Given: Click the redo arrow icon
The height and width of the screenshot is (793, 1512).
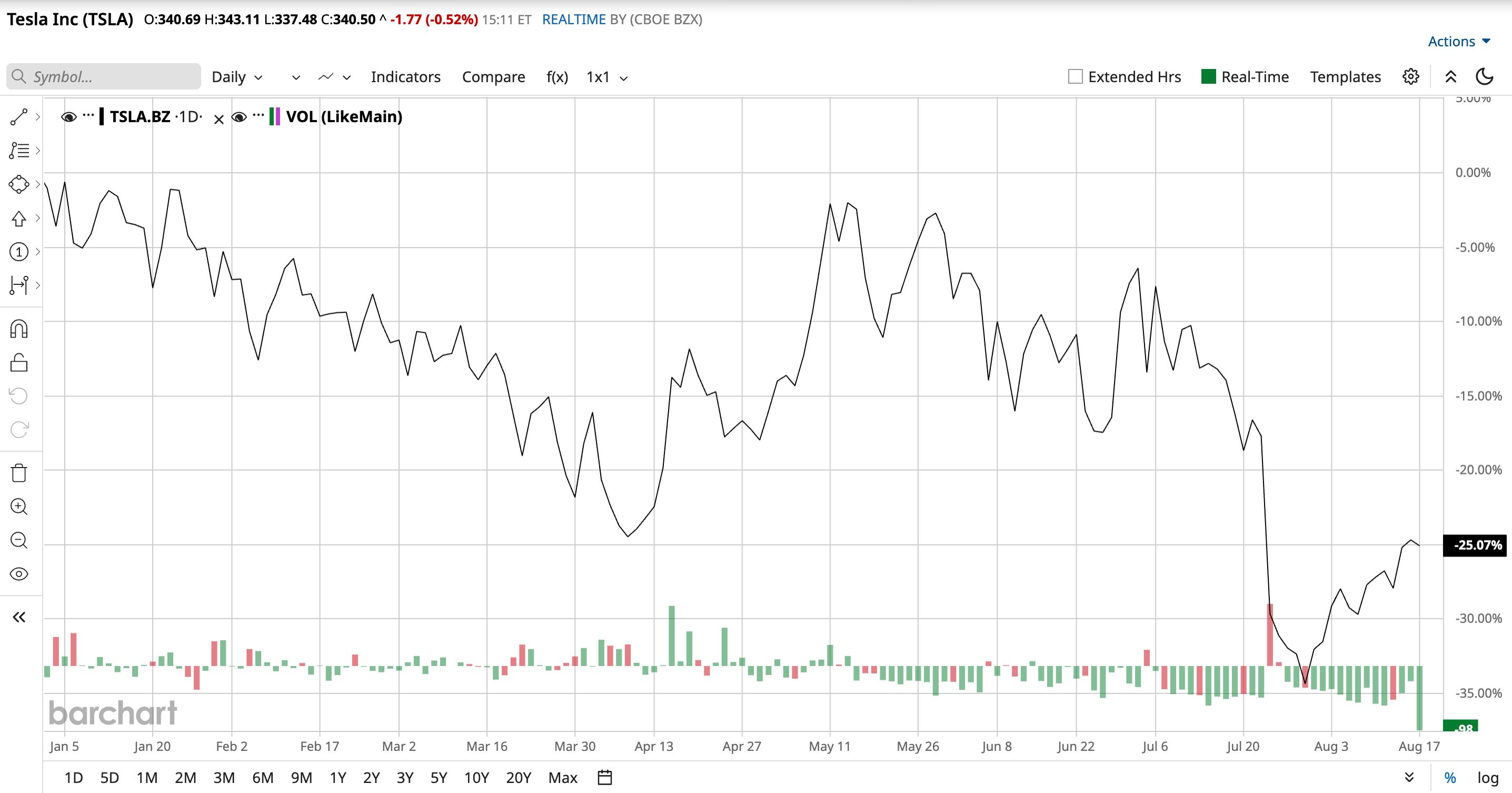Looking at the screenshot, I should pyautogui.click(x=19, y=429).
